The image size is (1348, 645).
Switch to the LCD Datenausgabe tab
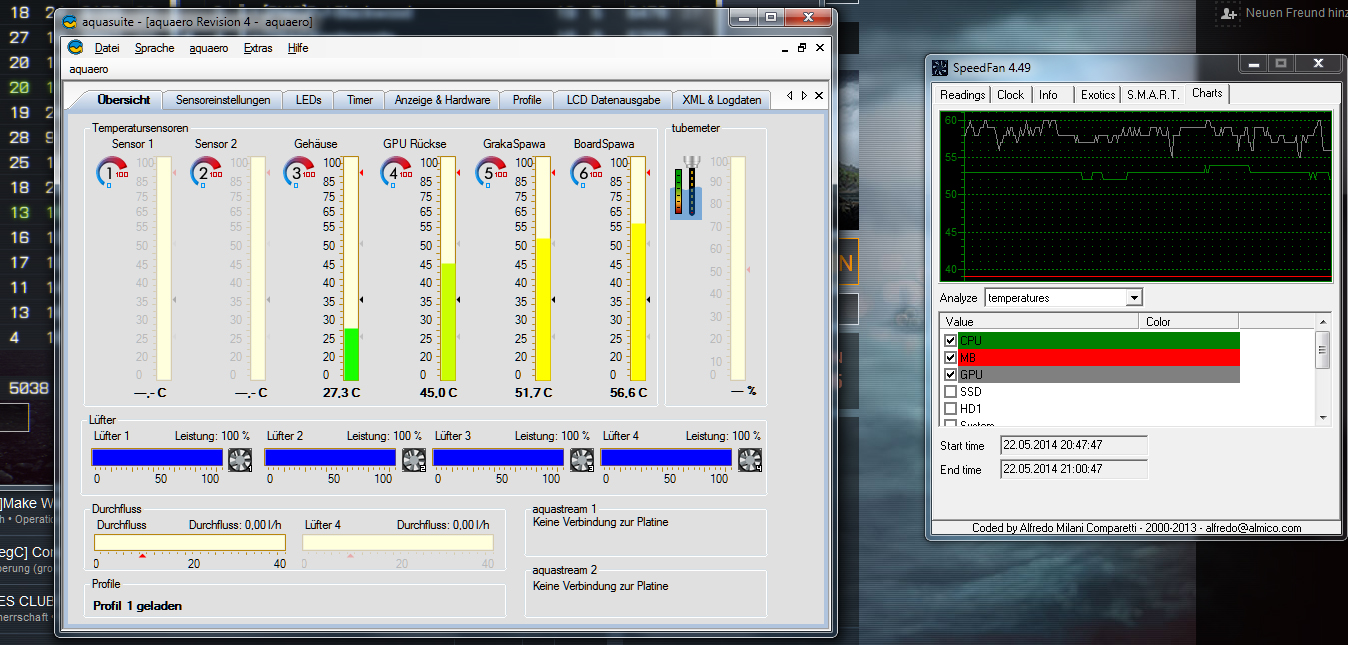click(613, 100)
